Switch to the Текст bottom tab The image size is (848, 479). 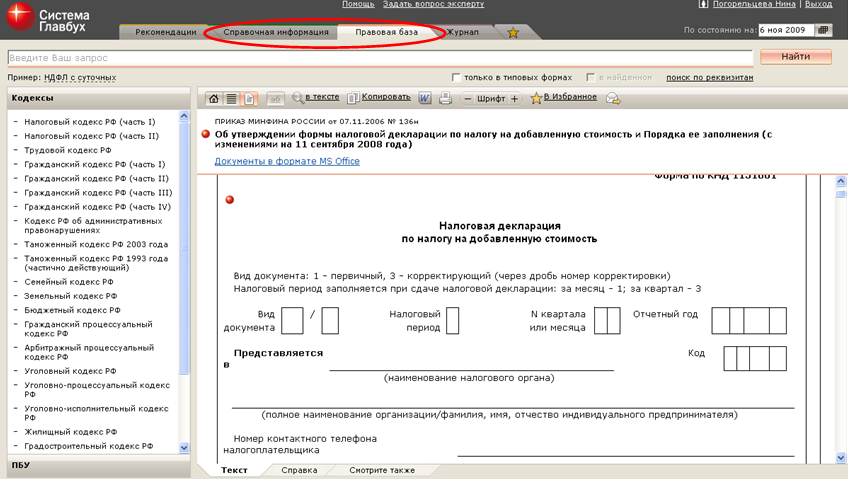click(x=234, y=470)
